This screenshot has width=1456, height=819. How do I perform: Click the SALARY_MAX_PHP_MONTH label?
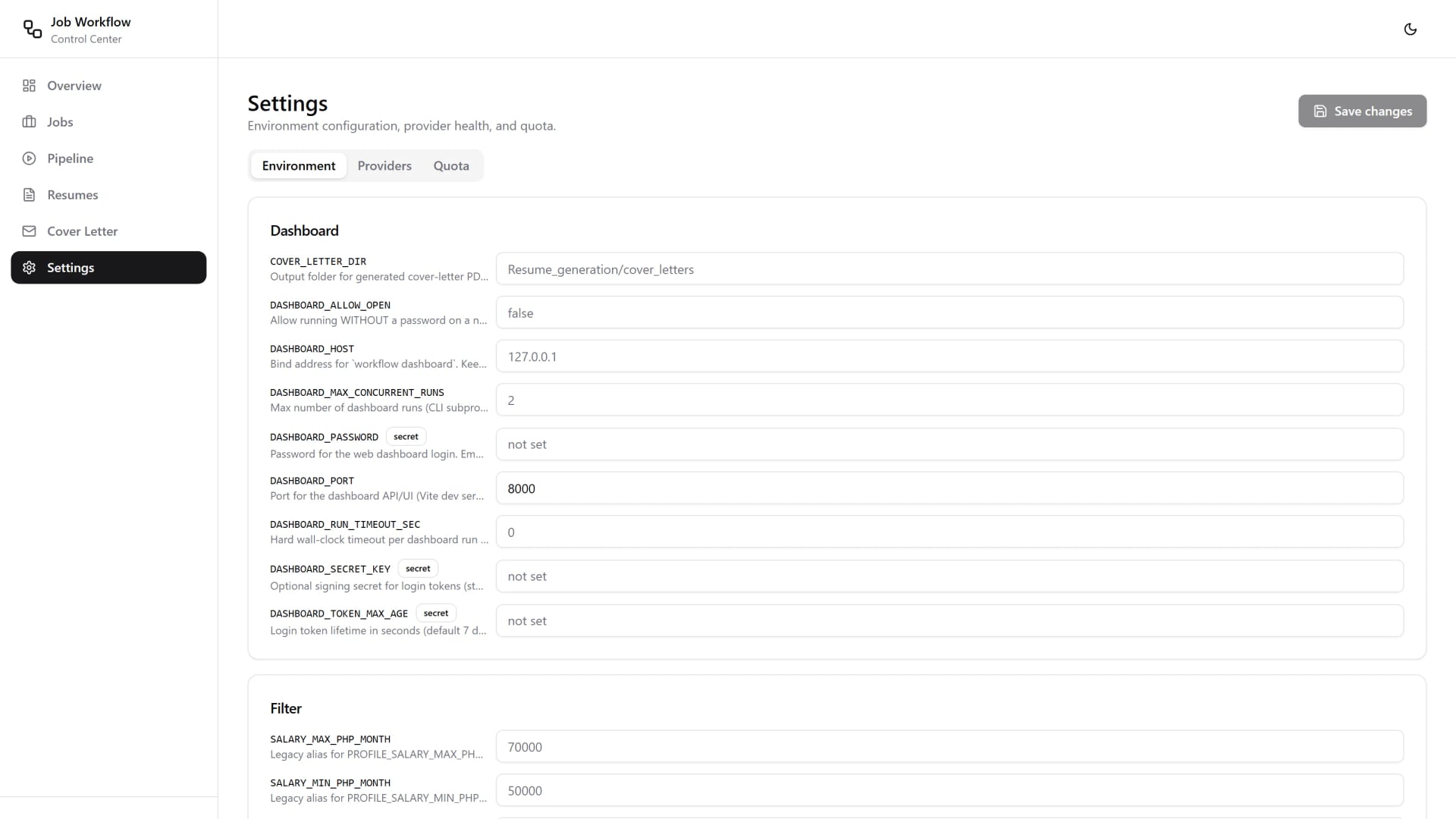pos(330,739)
